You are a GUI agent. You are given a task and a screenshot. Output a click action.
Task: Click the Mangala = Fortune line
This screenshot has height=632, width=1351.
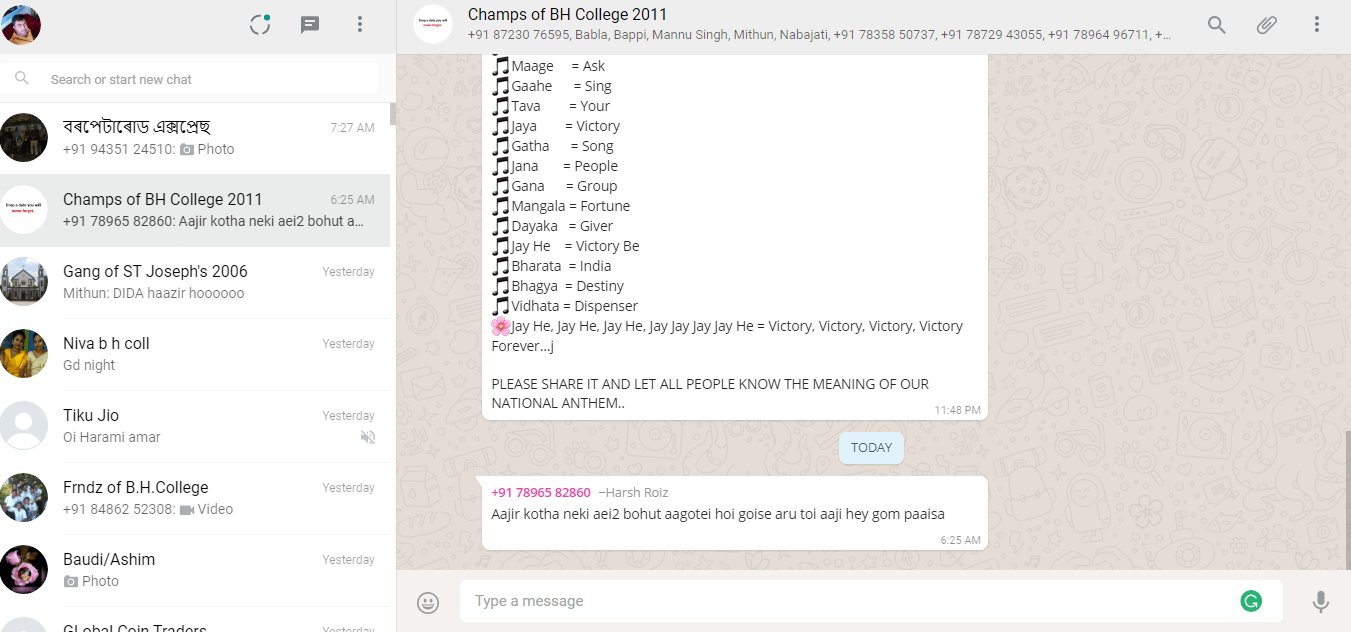pos(561,206)
